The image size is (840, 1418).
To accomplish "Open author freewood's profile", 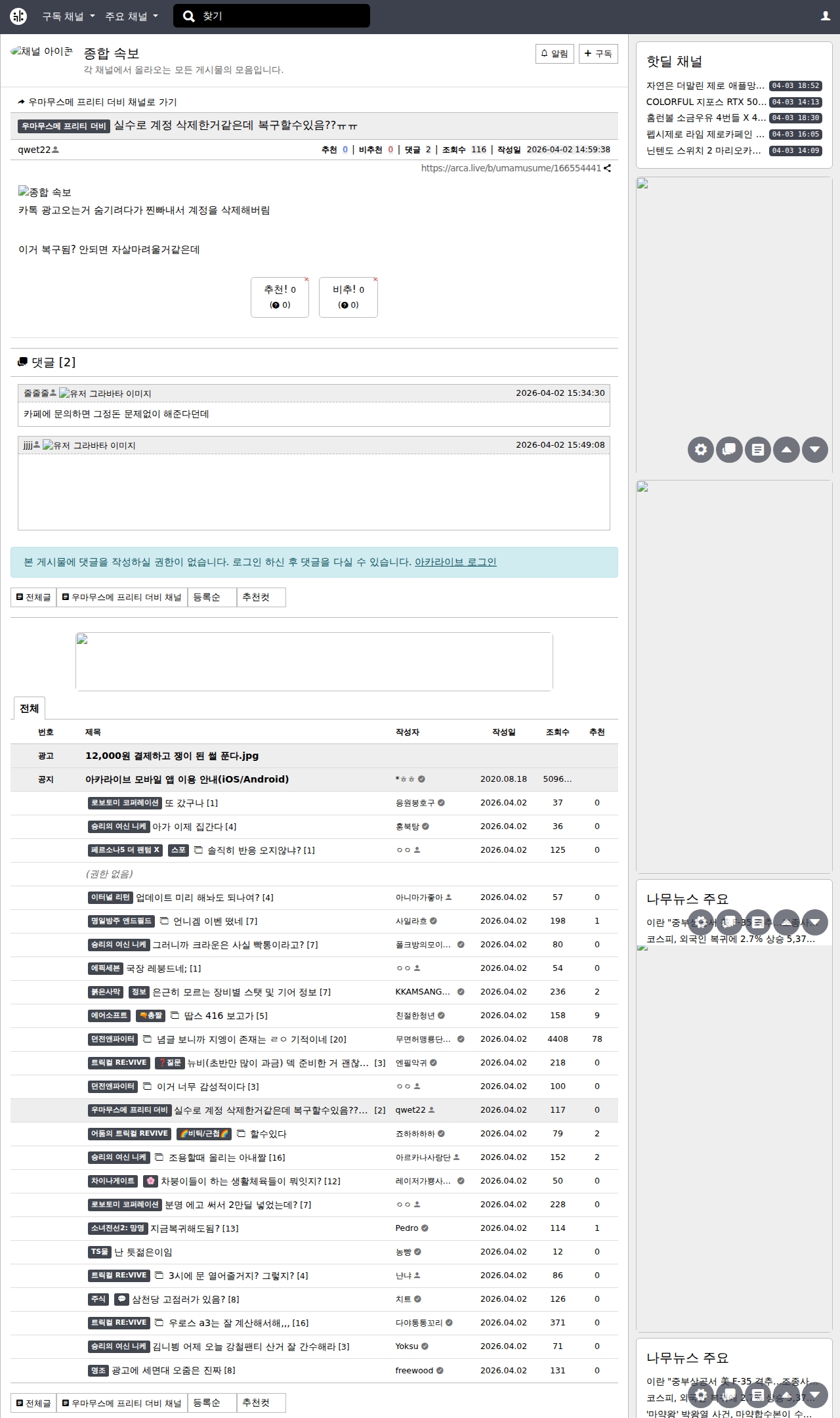I will coord(414,1370).
